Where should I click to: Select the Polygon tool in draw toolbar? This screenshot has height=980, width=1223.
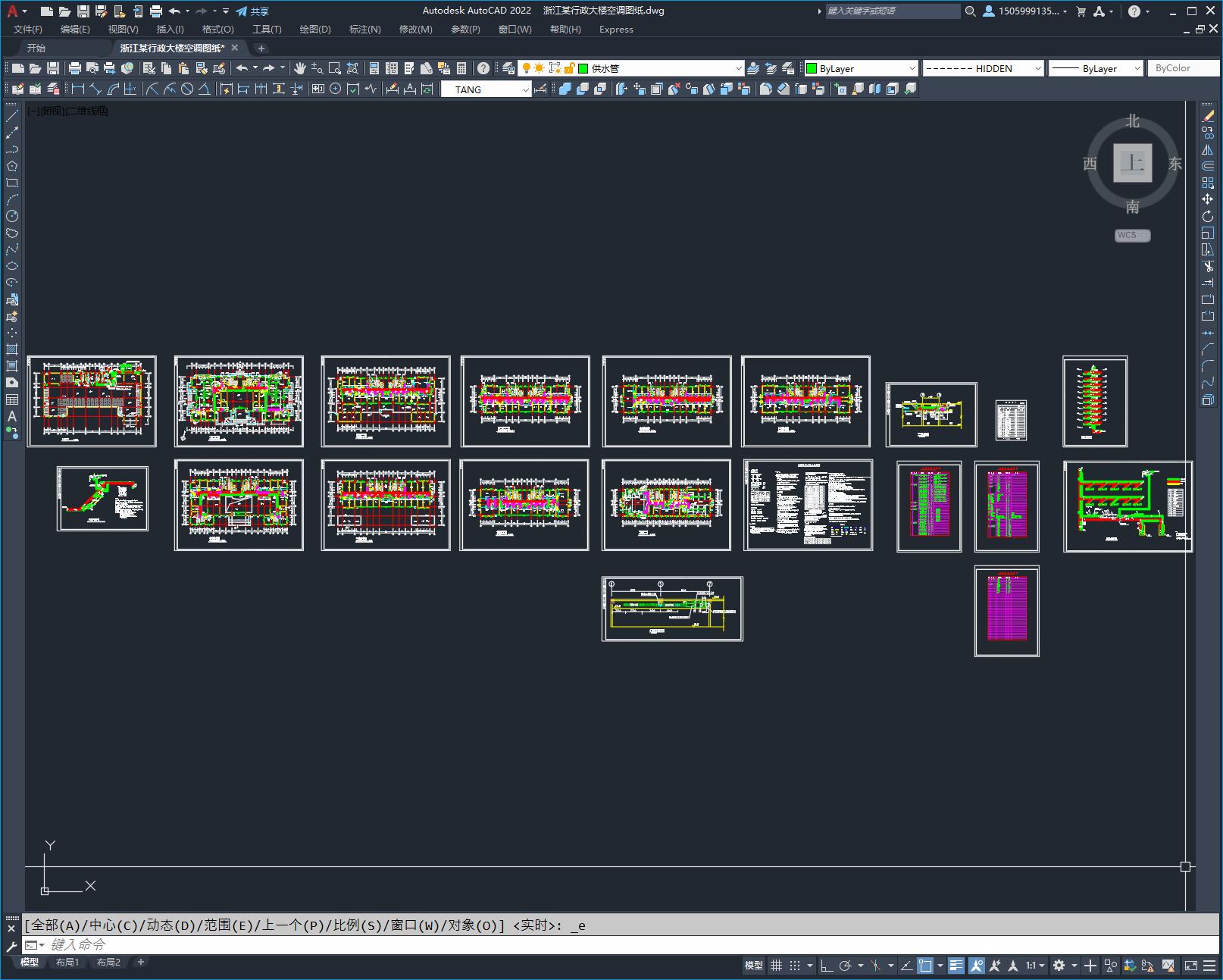click(x=12, y=166)
